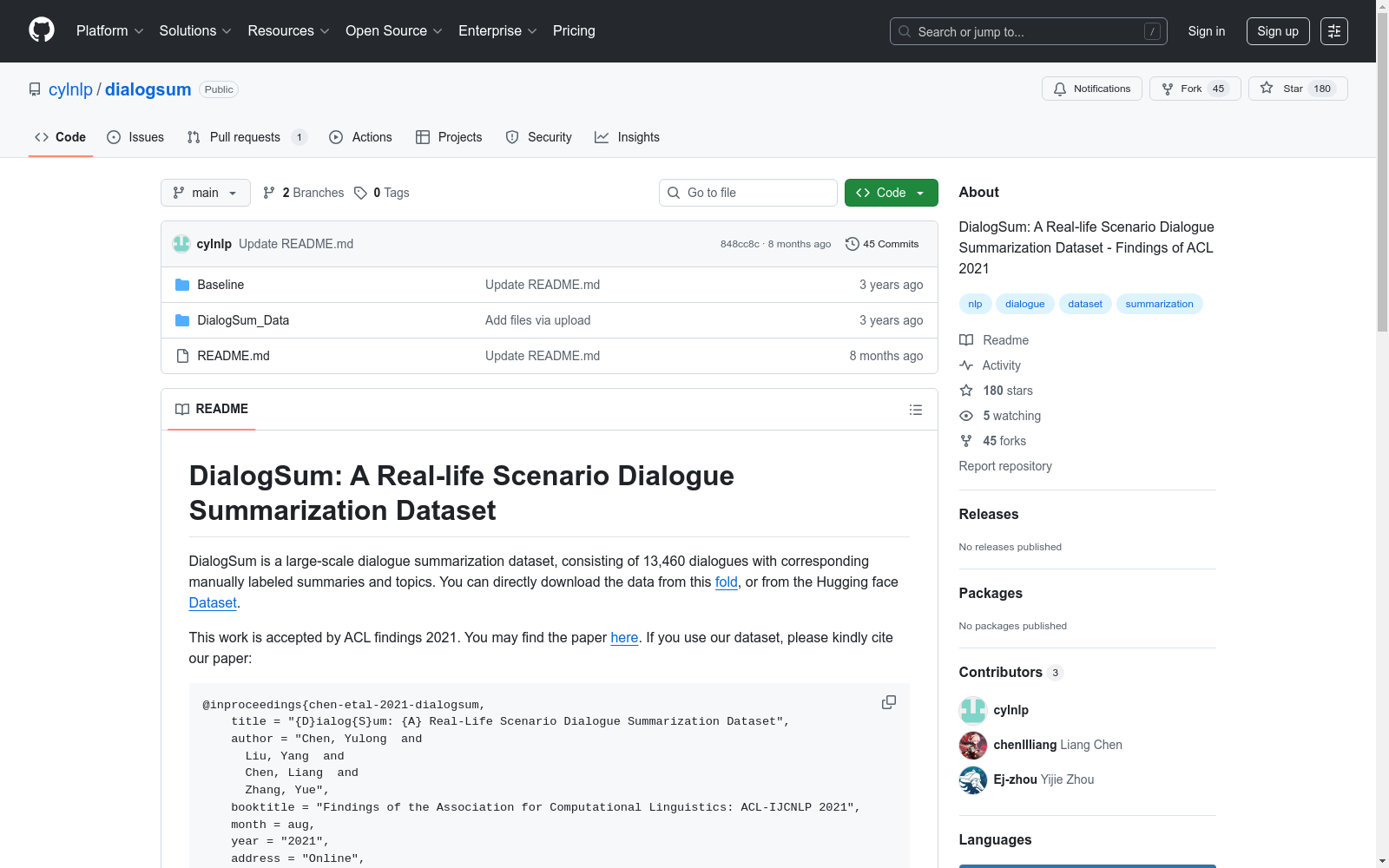Click the Search or jump to field
The height and width of the screenshot is (868, 1389).
(x=1029, y=31)
